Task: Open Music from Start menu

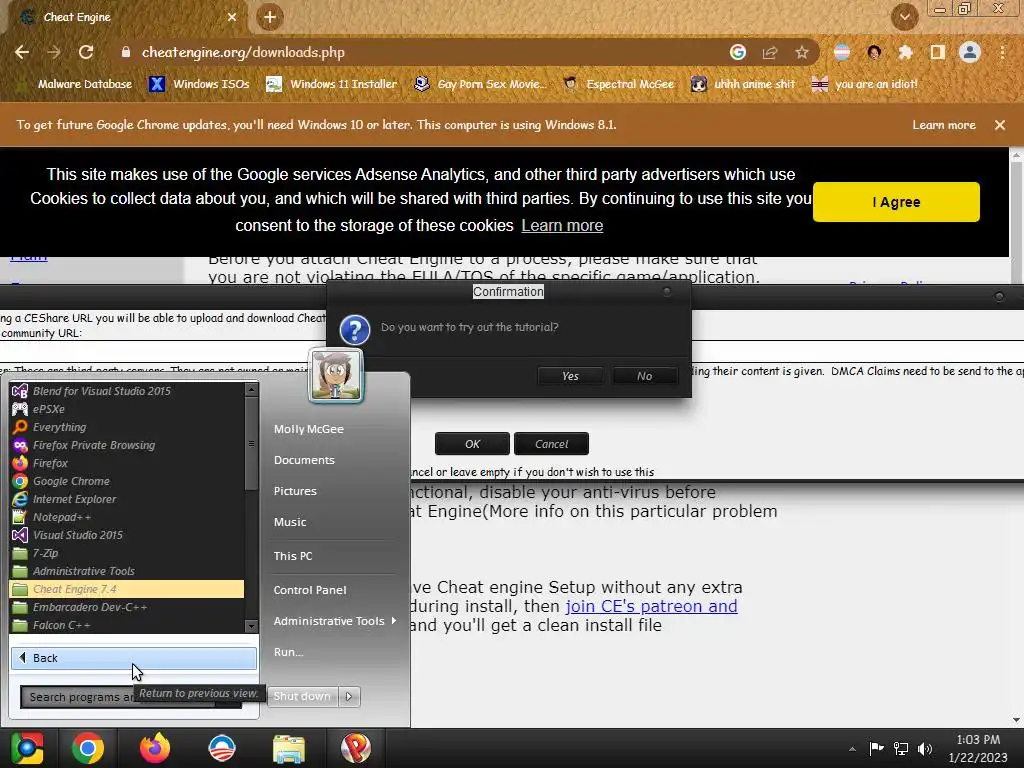Action: pyautogui.click(x=290, y=522)
